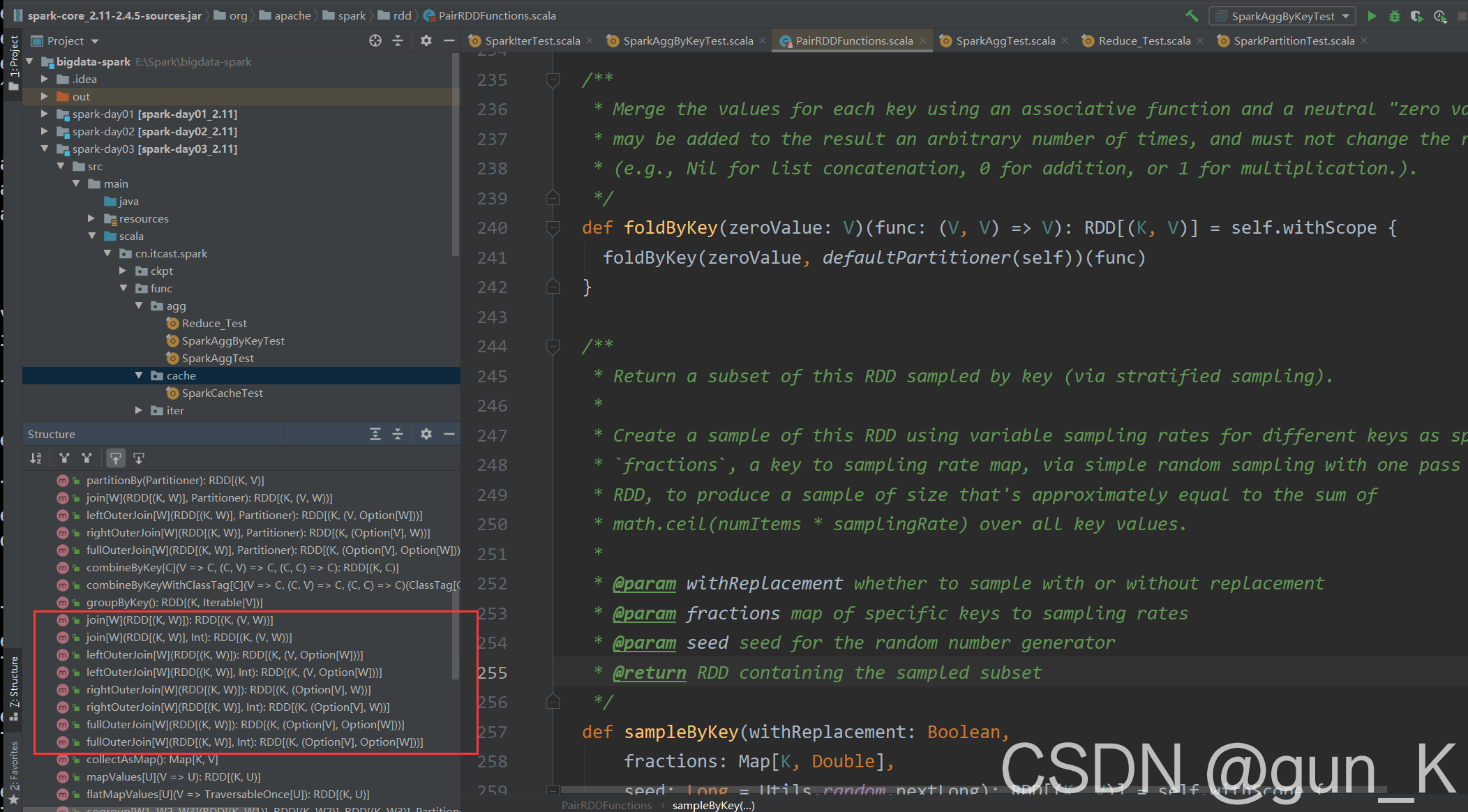Collapse all in the Project panel
This screenshot has width=1468, height=812.
[x=398, y=40]
